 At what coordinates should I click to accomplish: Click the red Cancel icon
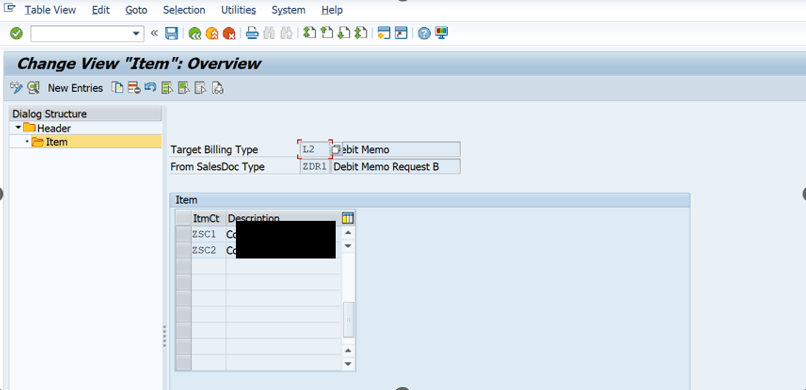tap(229, 33)
